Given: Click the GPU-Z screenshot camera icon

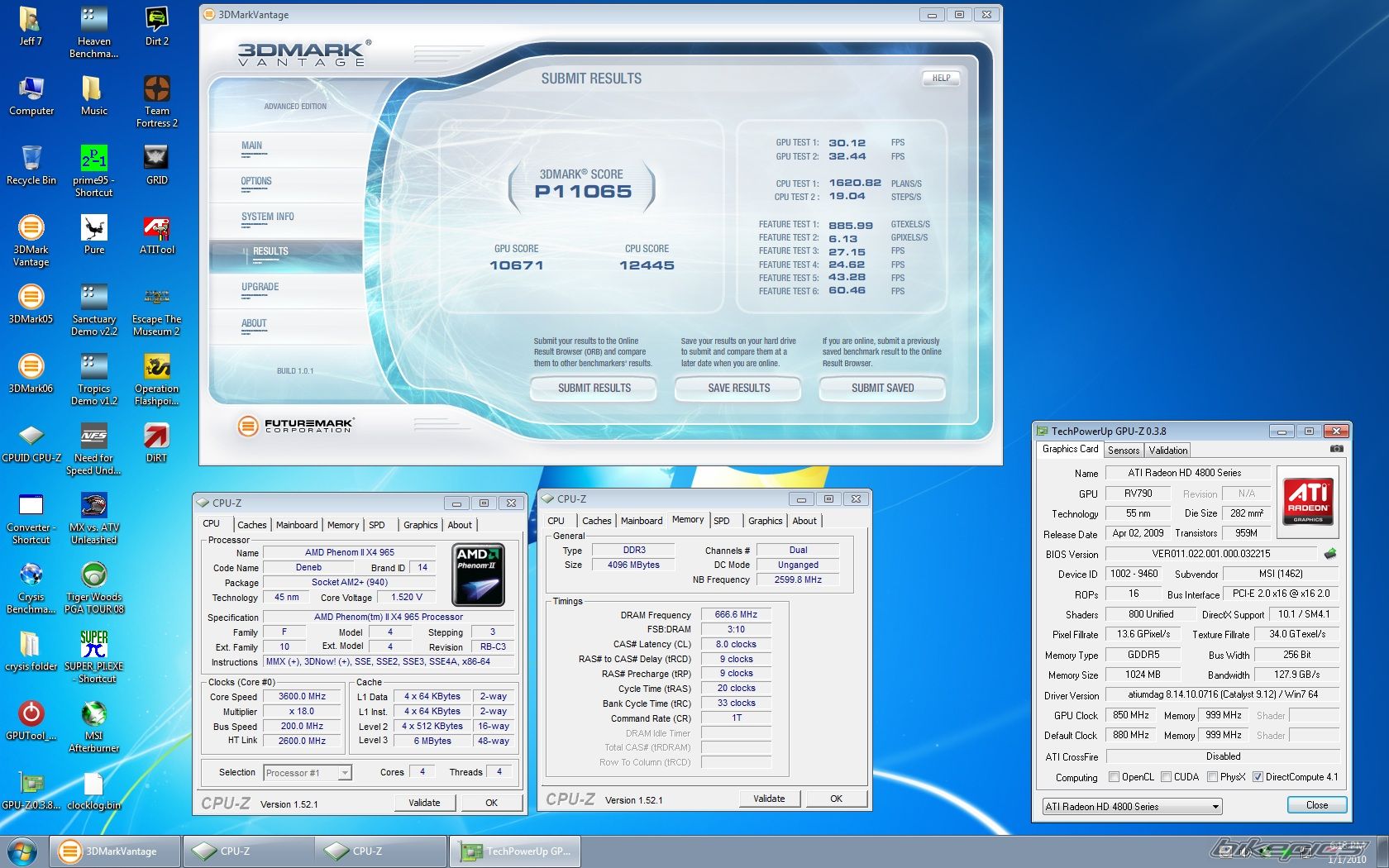Looking at the screenshot, I should tap(1336, 449).
